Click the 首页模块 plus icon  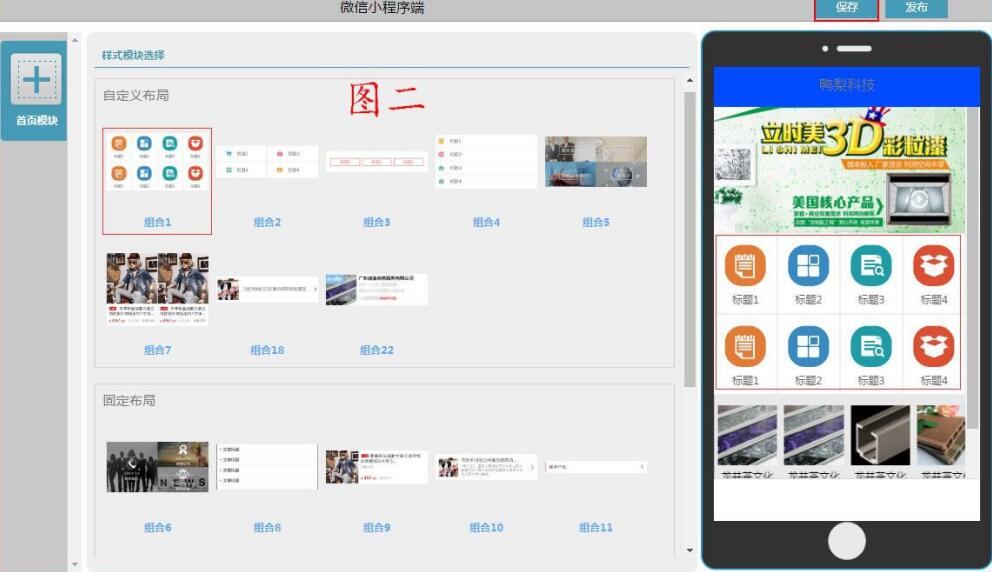[x=36, y=80]
